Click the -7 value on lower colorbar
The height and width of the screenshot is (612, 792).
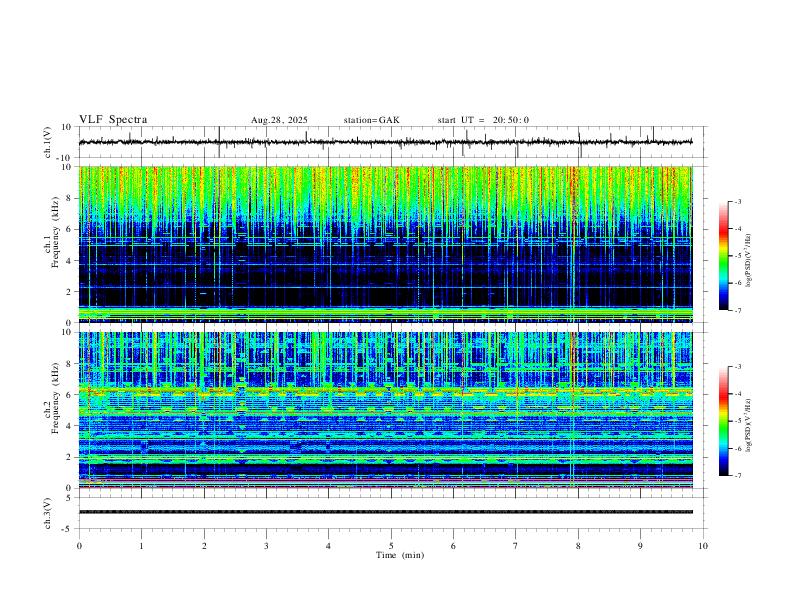pyautogui.click(x=737, y=476)
